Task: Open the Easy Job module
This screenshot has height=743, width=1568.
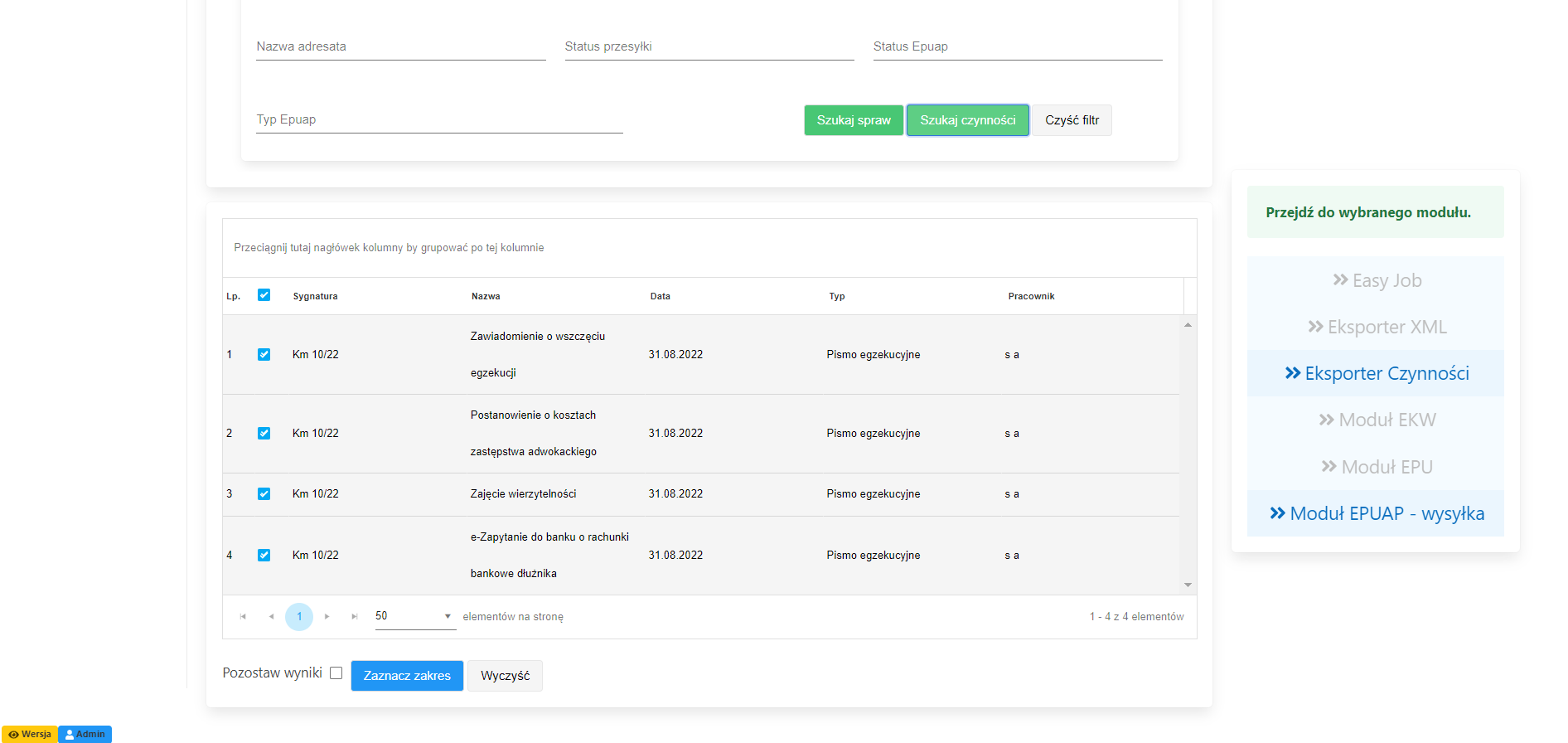Action: pyautogui.click(x=1376, y=280)
